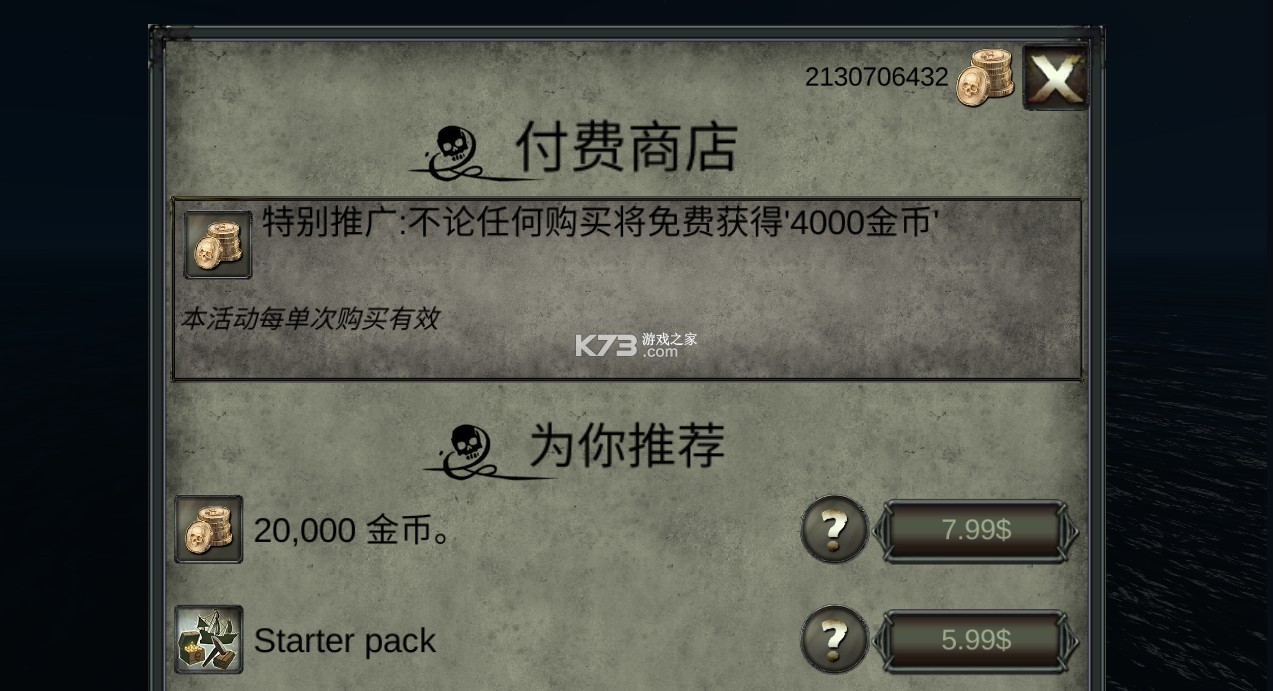Close the paid shop with the X button
1273x691 pixels.
click(x=1055, y=77)
